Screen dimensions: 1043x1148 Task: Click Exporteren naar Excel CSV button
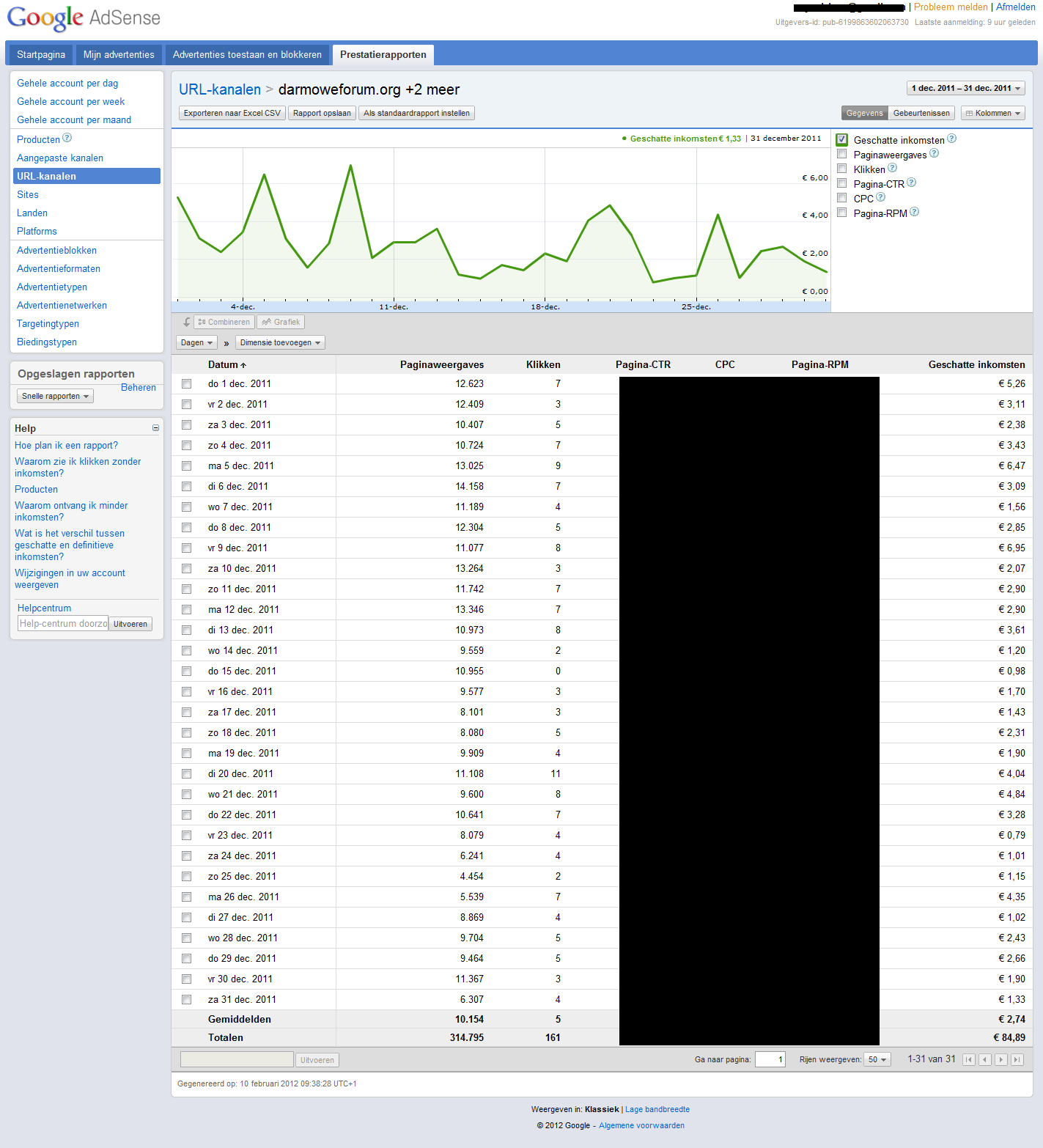232,113
